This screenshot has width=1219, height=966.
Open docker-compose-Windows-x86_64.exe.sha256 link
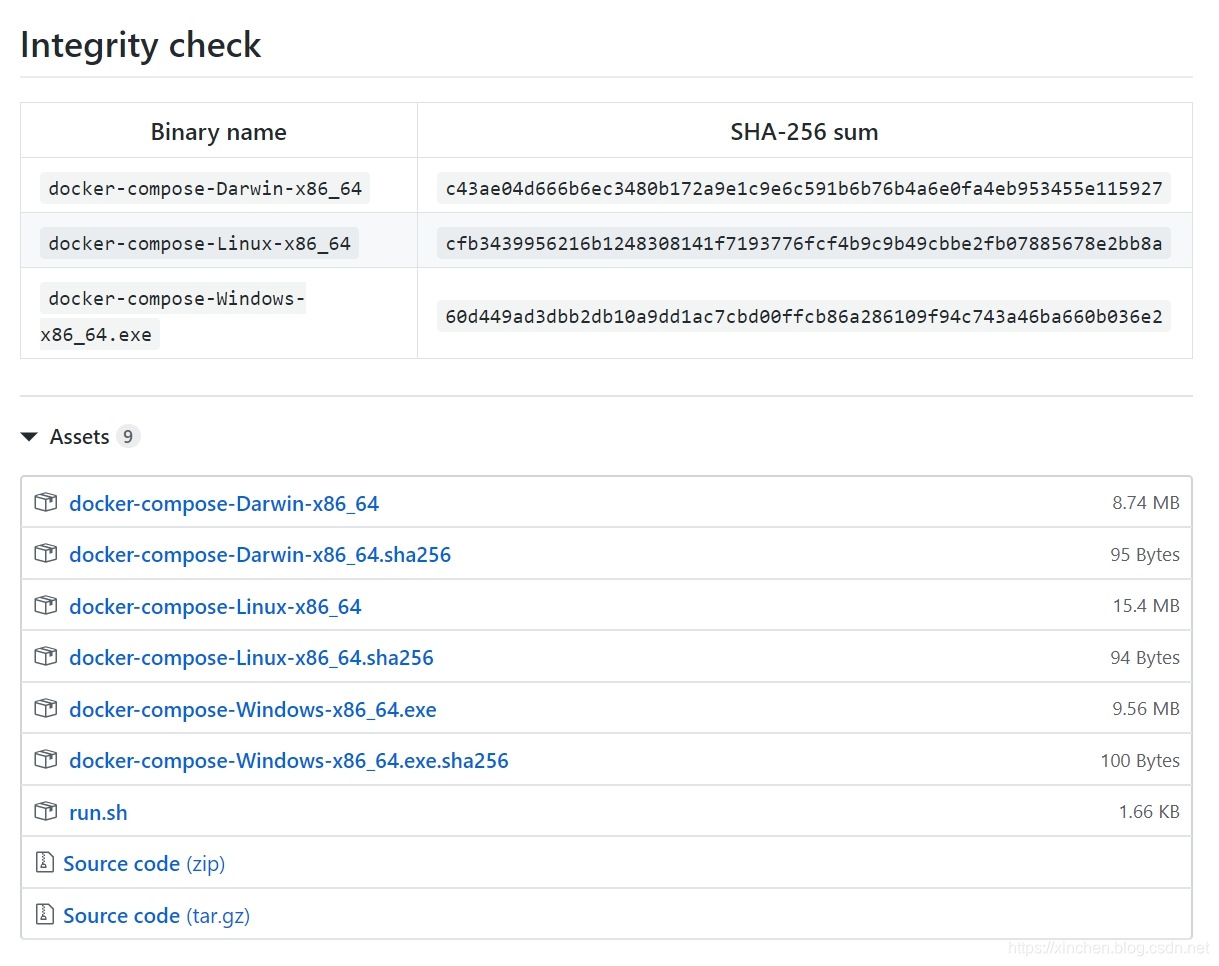click(289, 760)
